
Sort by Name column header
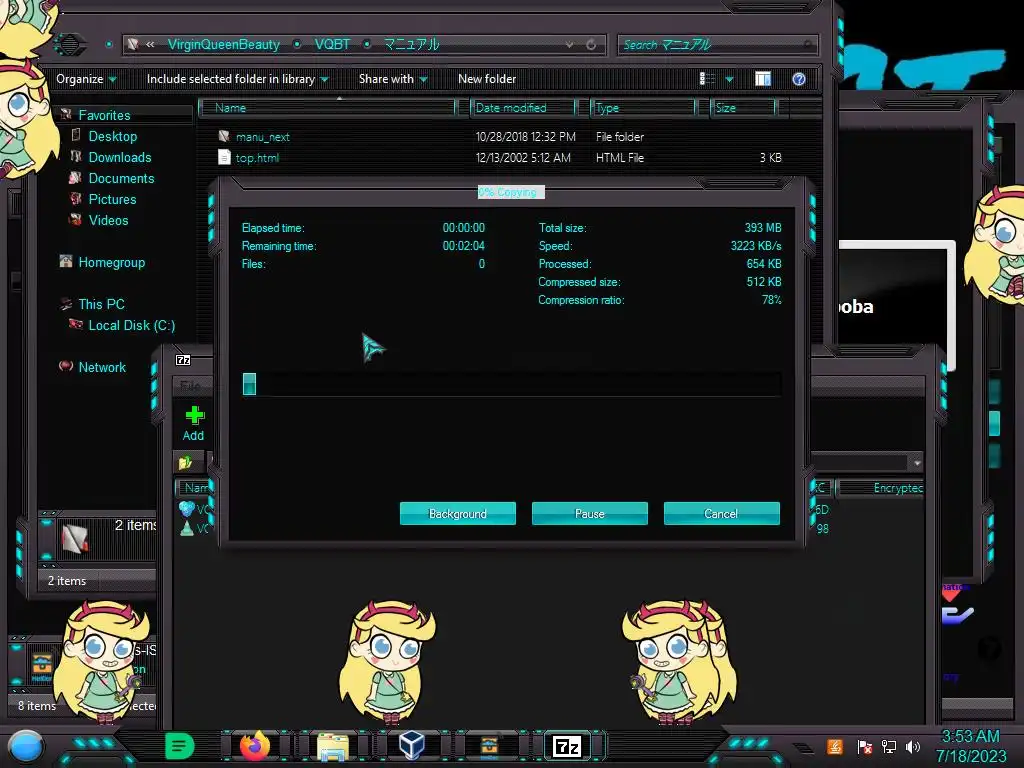click(x=327, y=108)
